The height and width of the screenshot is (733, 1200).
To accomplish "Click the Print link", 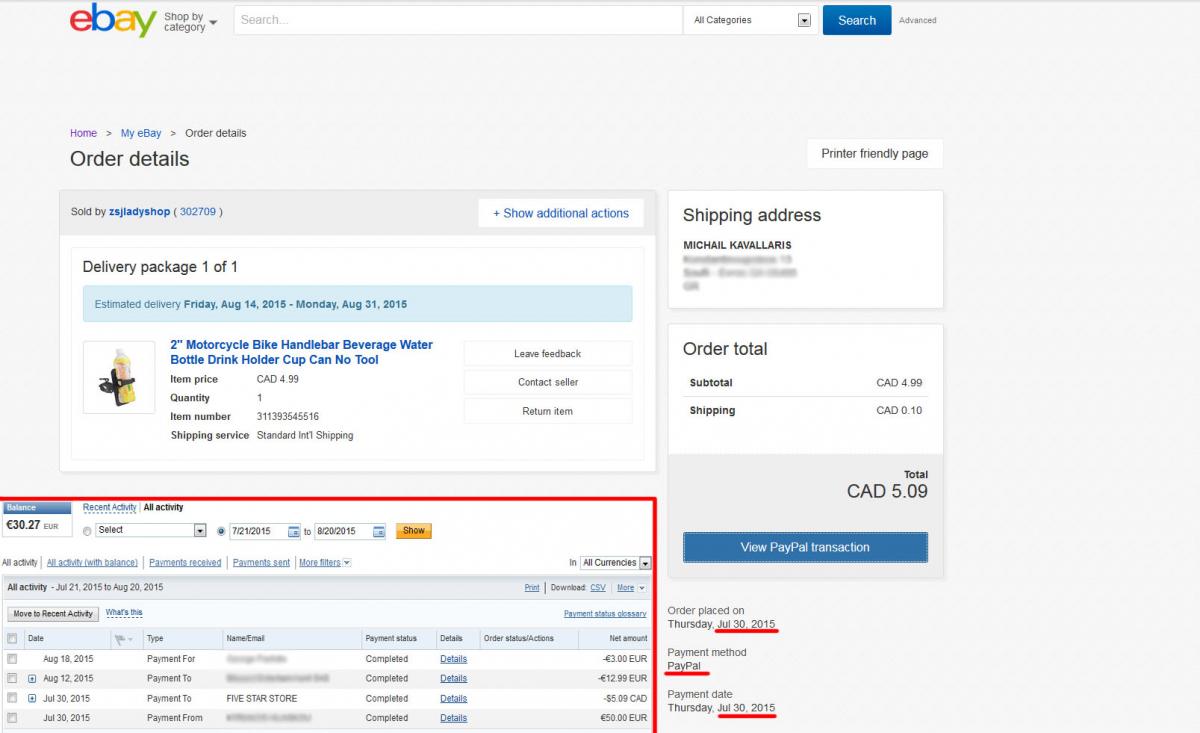I will point(532,588).
